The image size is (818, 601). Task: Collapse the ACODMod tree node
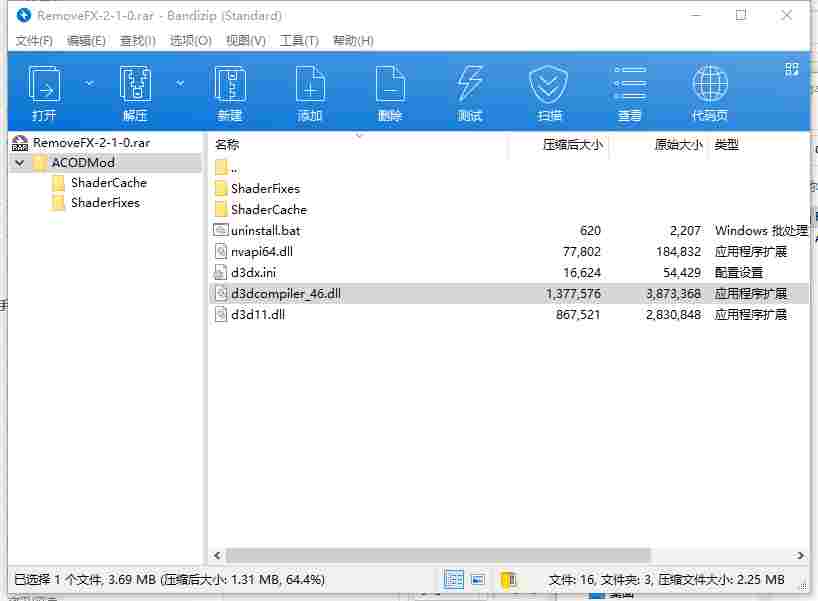tap(20, 163)
